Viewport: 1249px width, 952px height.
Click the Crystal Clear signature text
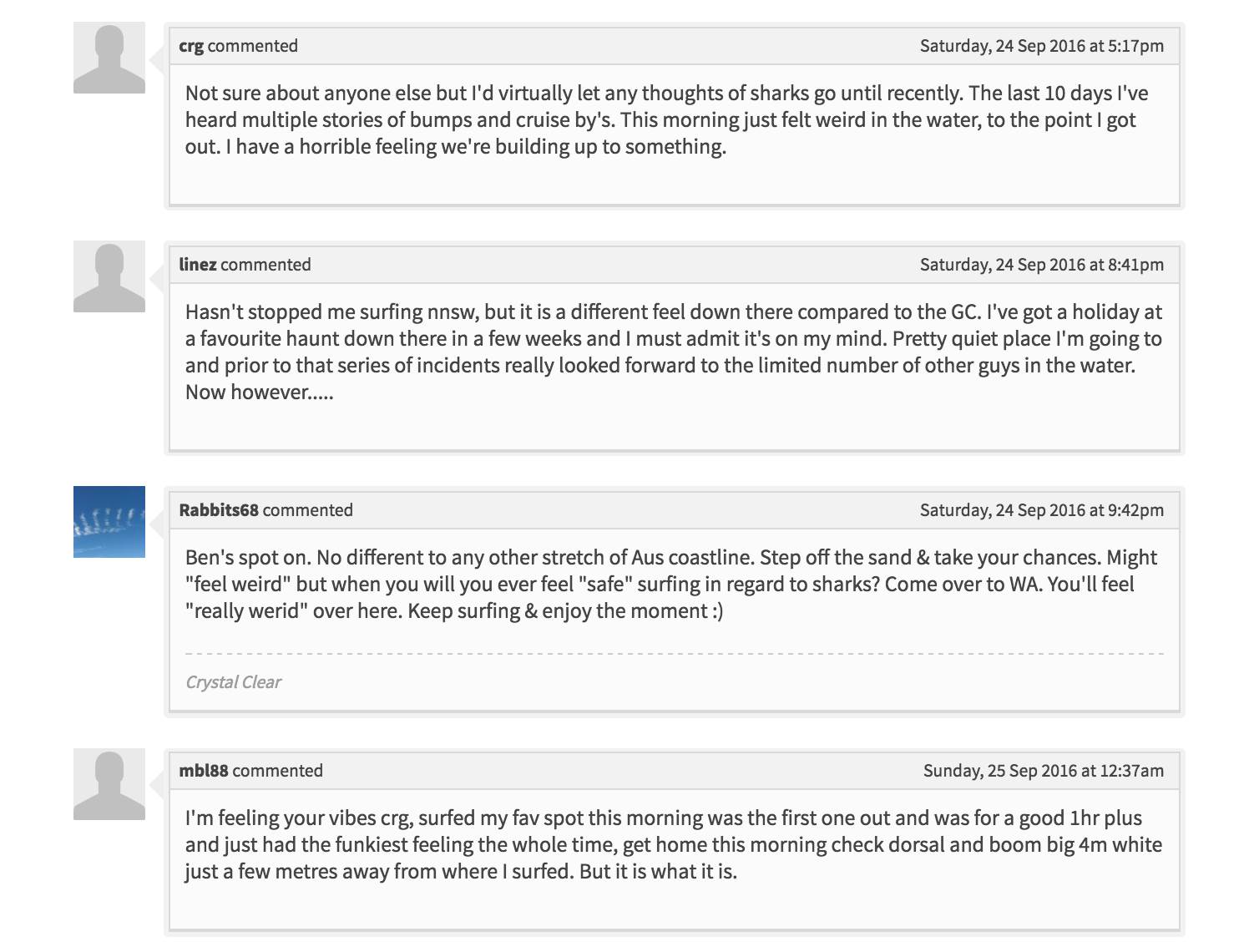pos(233,682)
